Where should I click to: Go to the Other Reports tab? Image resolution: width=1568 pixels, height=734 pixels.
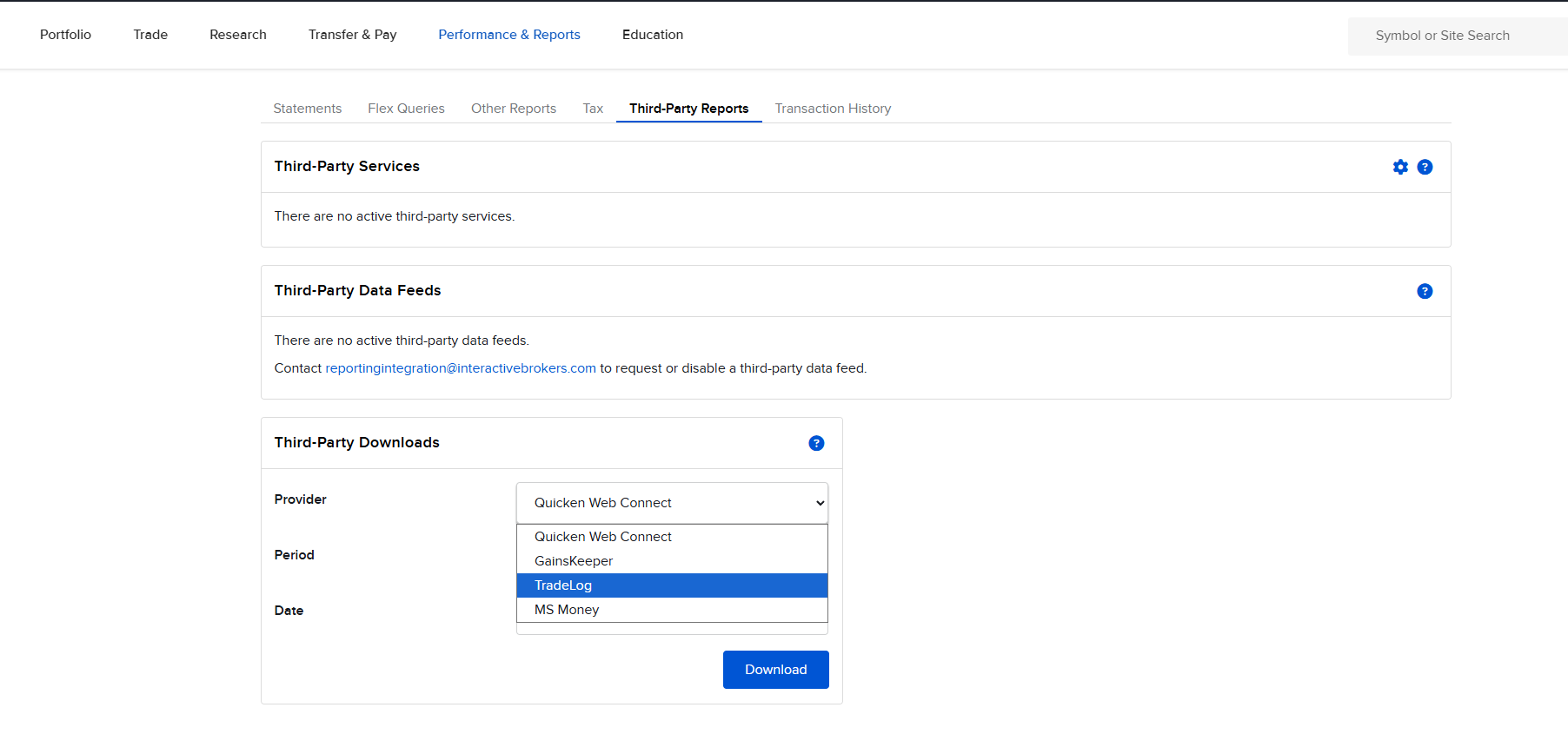(x=514, y=109)
